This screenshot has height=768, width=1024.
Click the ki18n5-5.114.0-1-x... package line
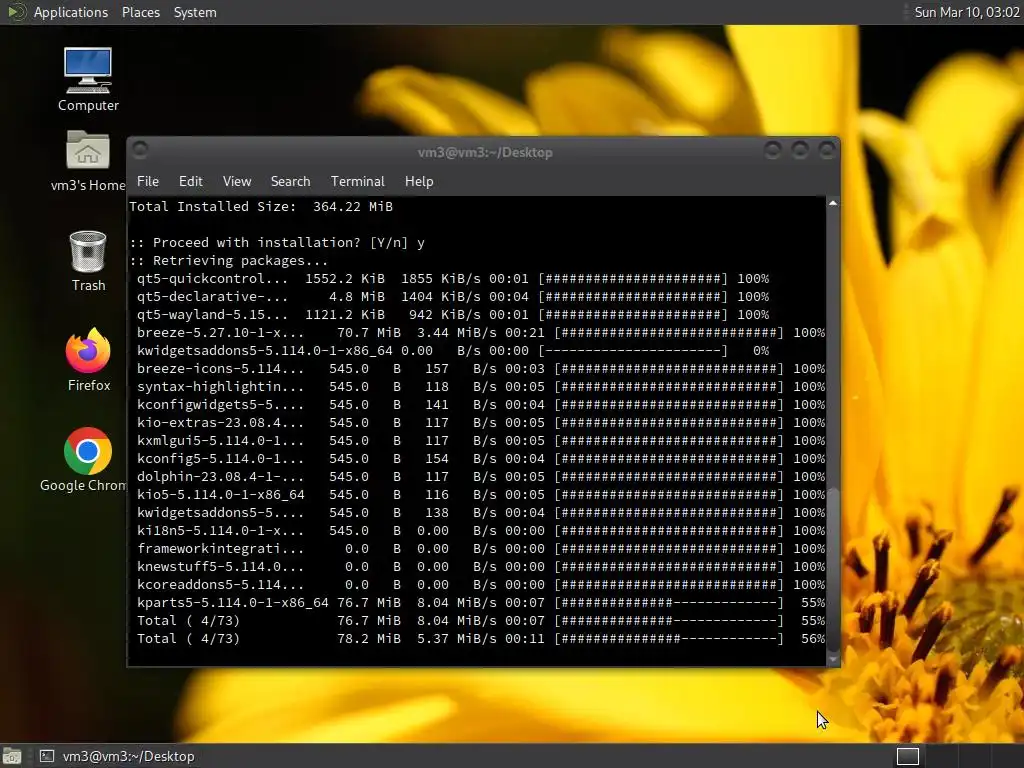(x=481, y=530)
